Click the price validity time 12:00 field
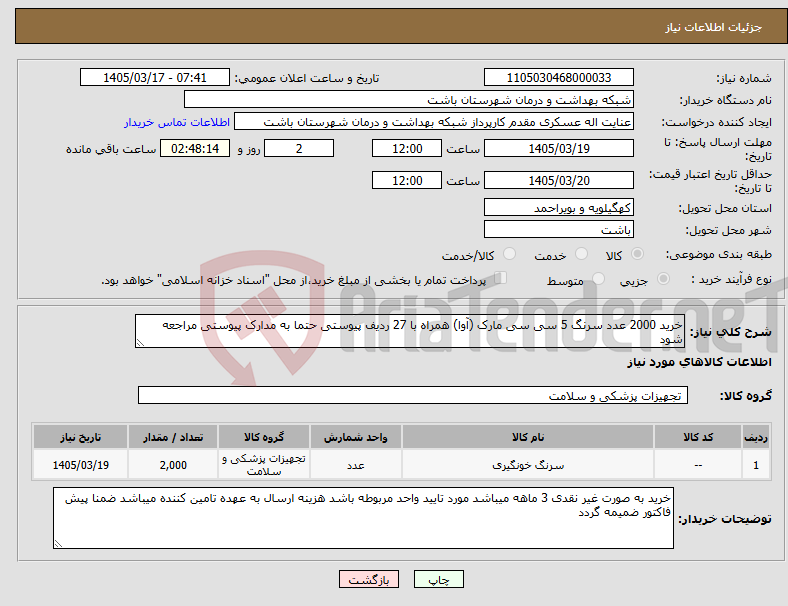This screenshot has width=788, height=606. pos(407,180)
